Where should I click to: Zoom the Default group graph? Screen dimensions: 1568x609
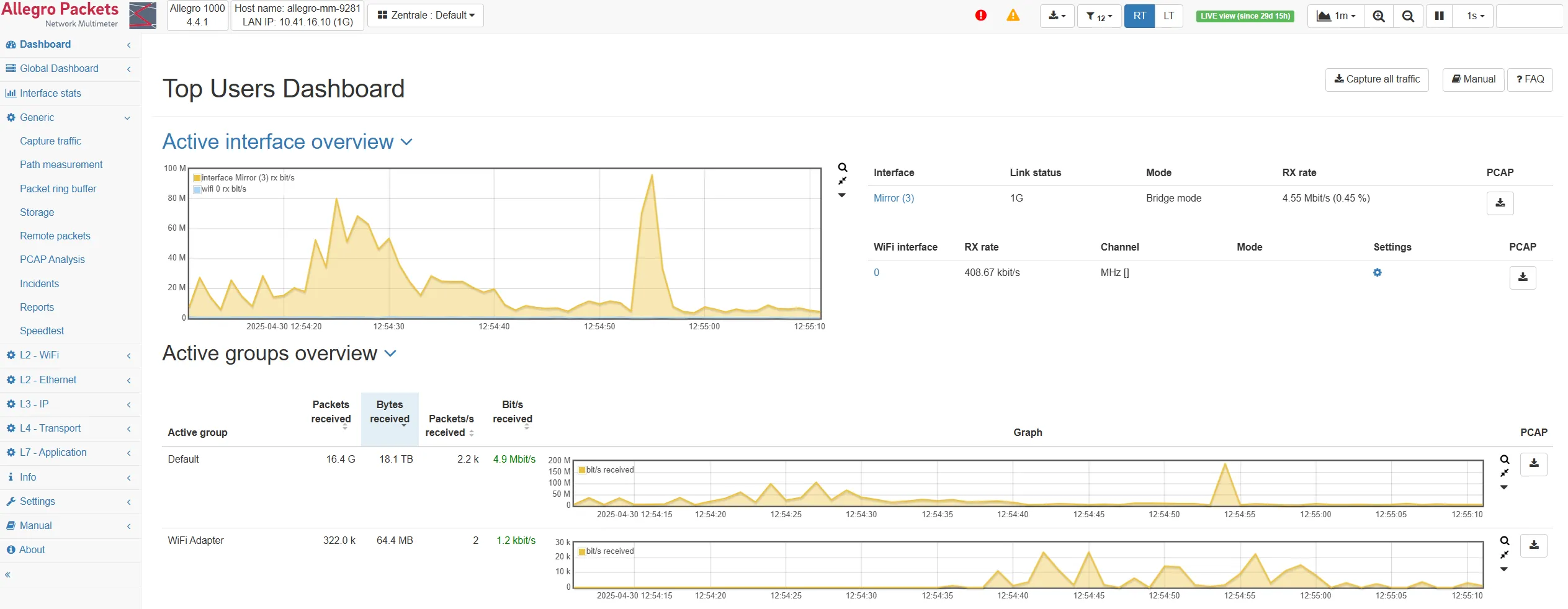tap(1504, 460)
